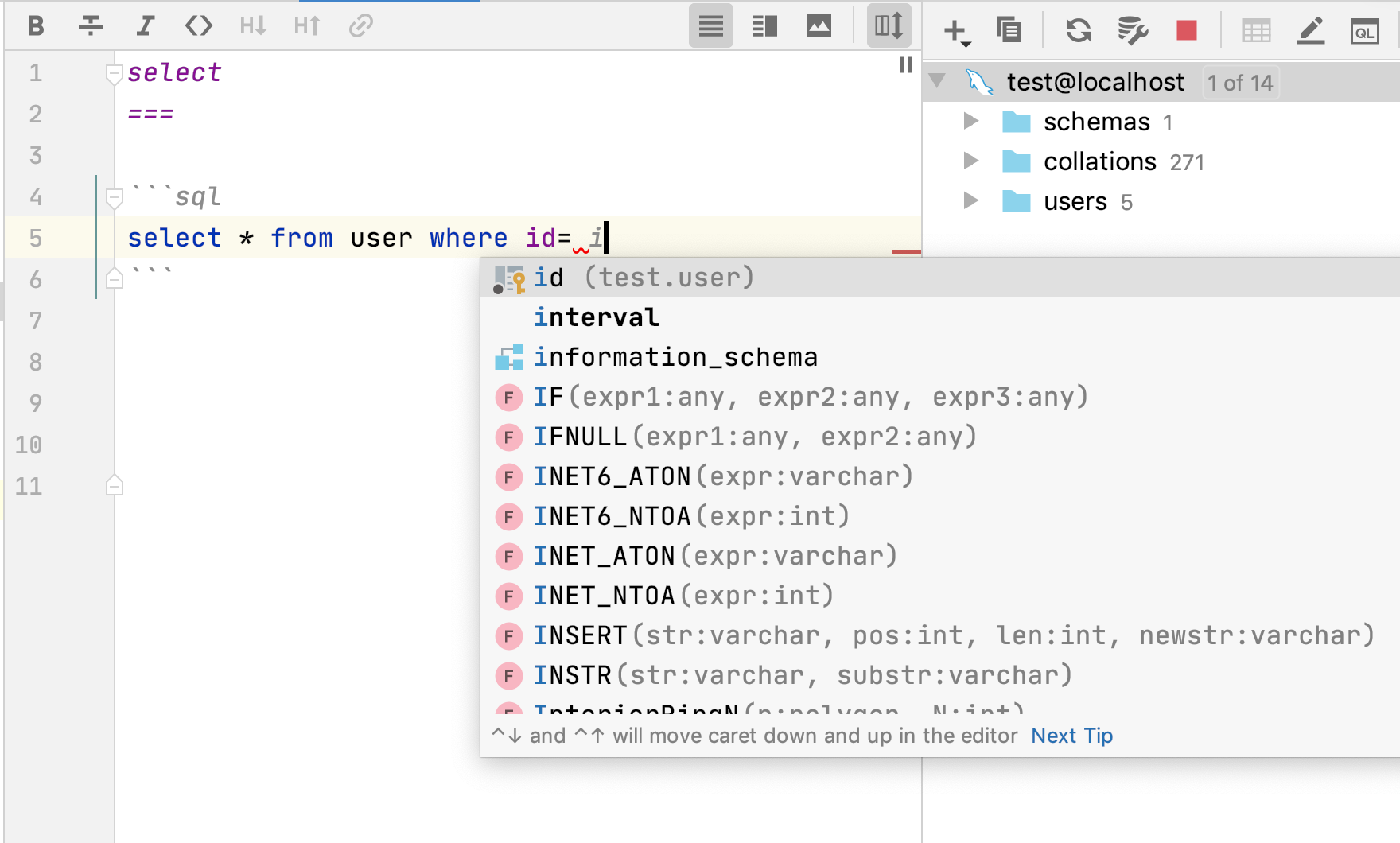This screenshot has width=1400, height=843.
Task: Choose id (test.user) completion
Action: point(940,278)
